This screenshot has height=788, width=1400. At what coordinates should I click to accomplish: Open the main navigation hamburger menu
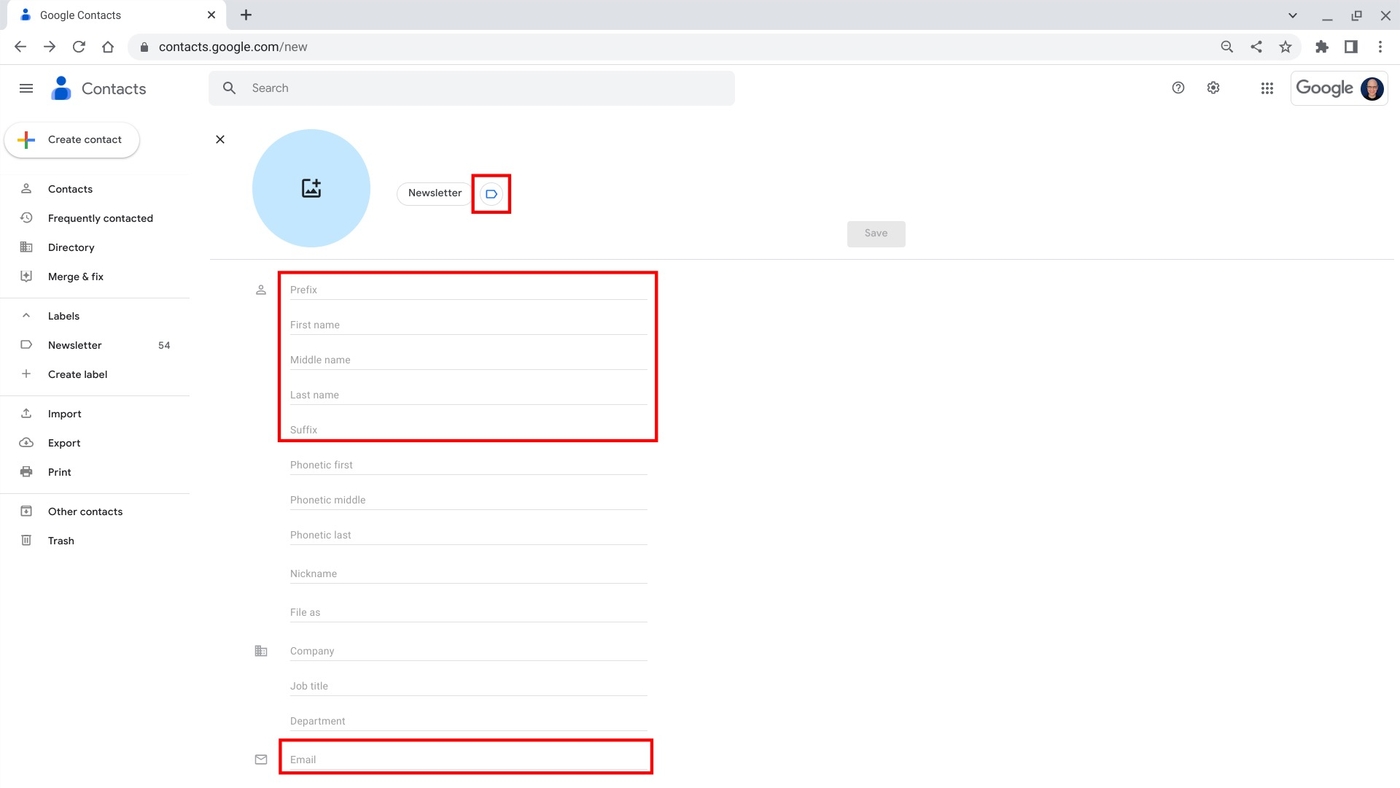point(26,88)
